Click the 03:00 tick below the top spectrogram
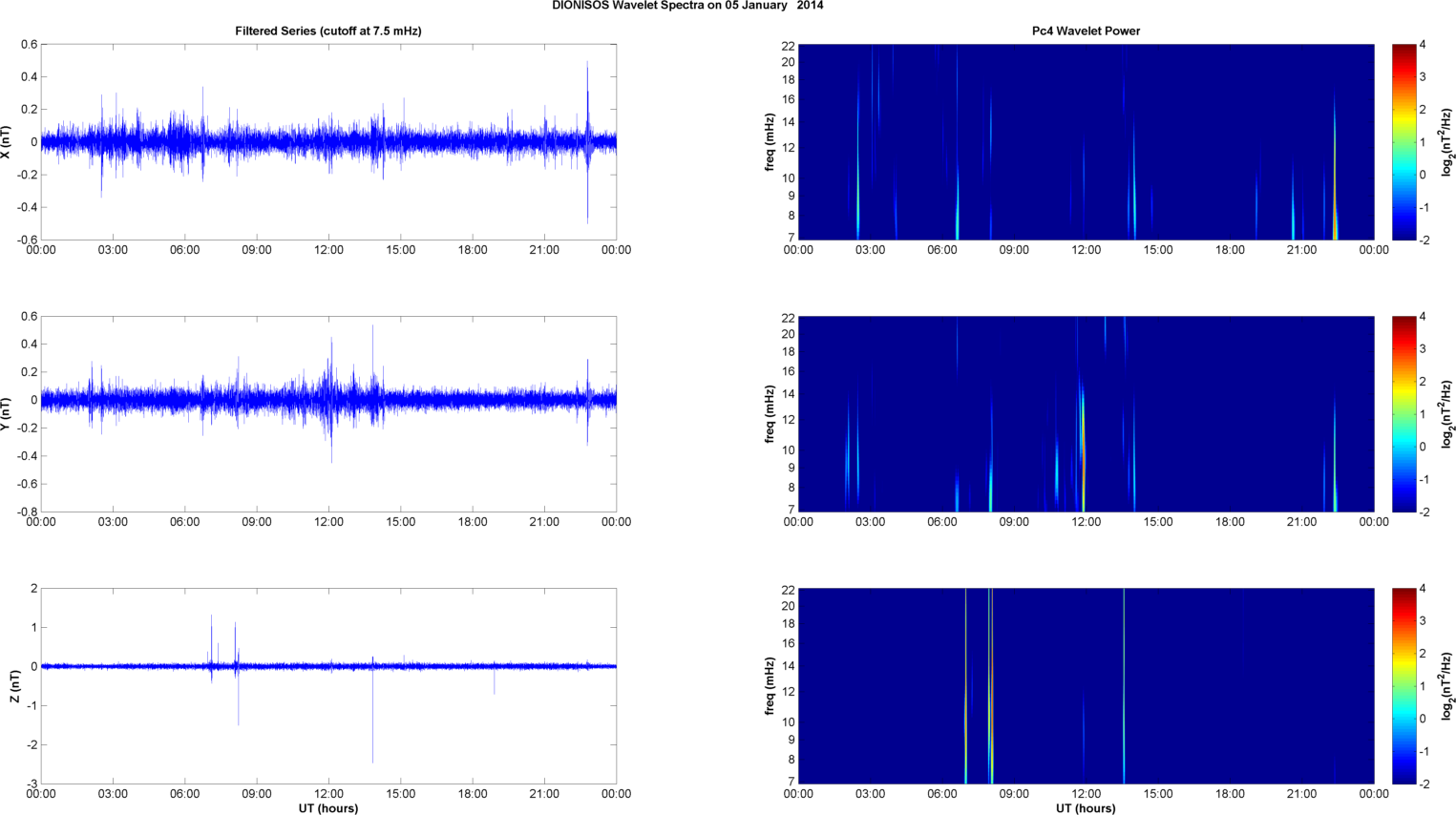This screenshot has height=815, width=1456. point(870,250)
